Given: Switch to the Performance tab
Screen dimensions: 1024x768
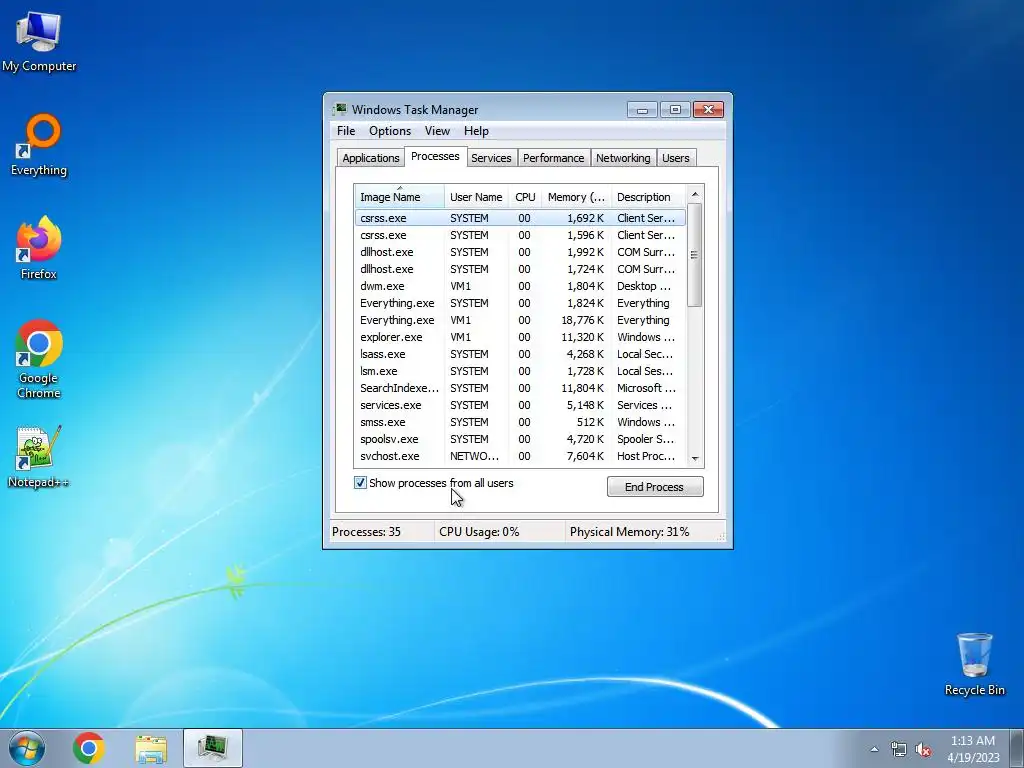Looking at the screenshot, I should tap(553, 158).
